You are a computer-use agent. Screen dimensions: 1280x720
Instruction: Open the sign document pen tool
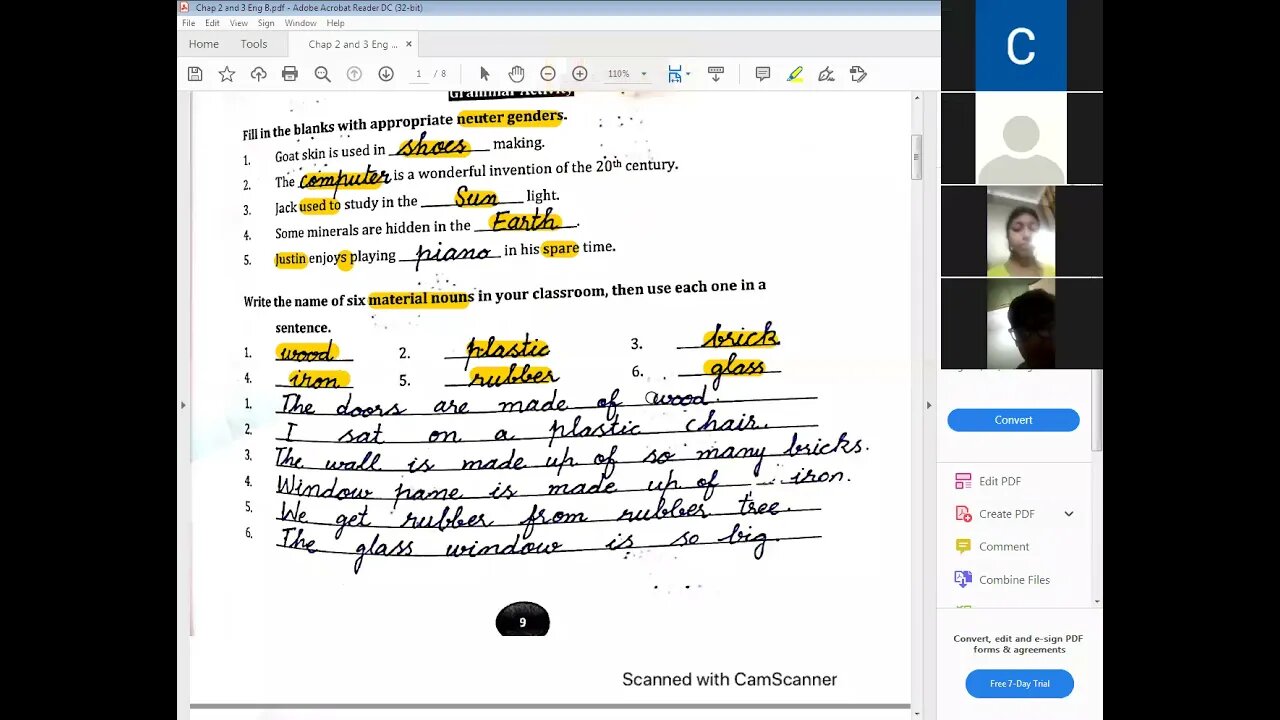click(826, 74)
